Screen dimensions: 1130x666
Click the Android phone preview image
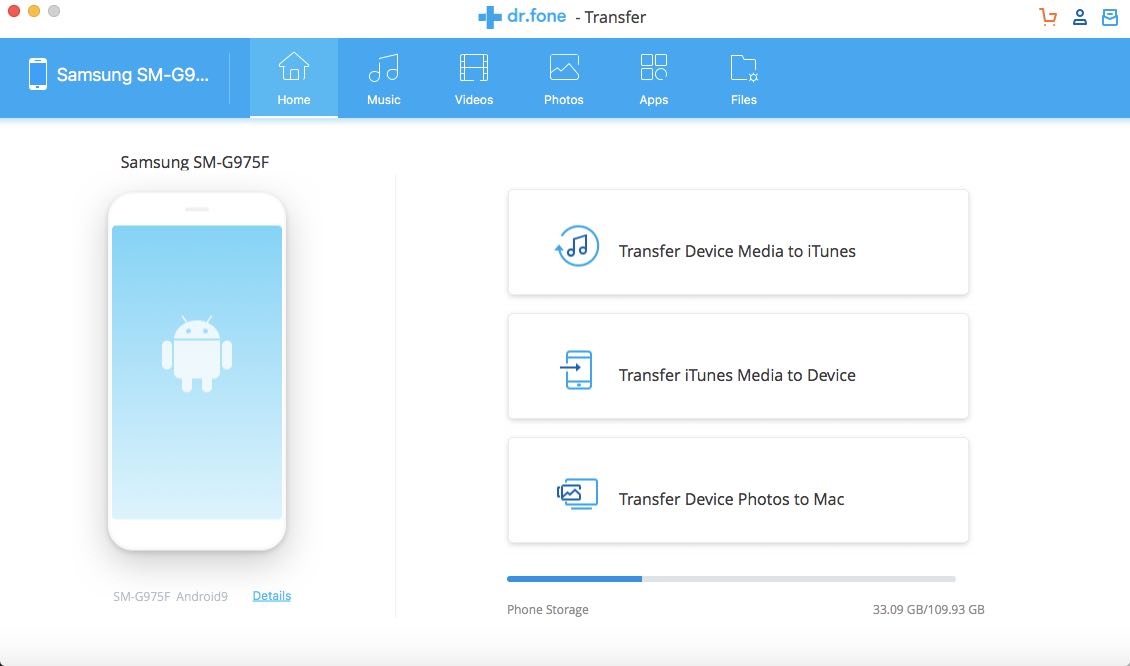click(x=197, y=371)
